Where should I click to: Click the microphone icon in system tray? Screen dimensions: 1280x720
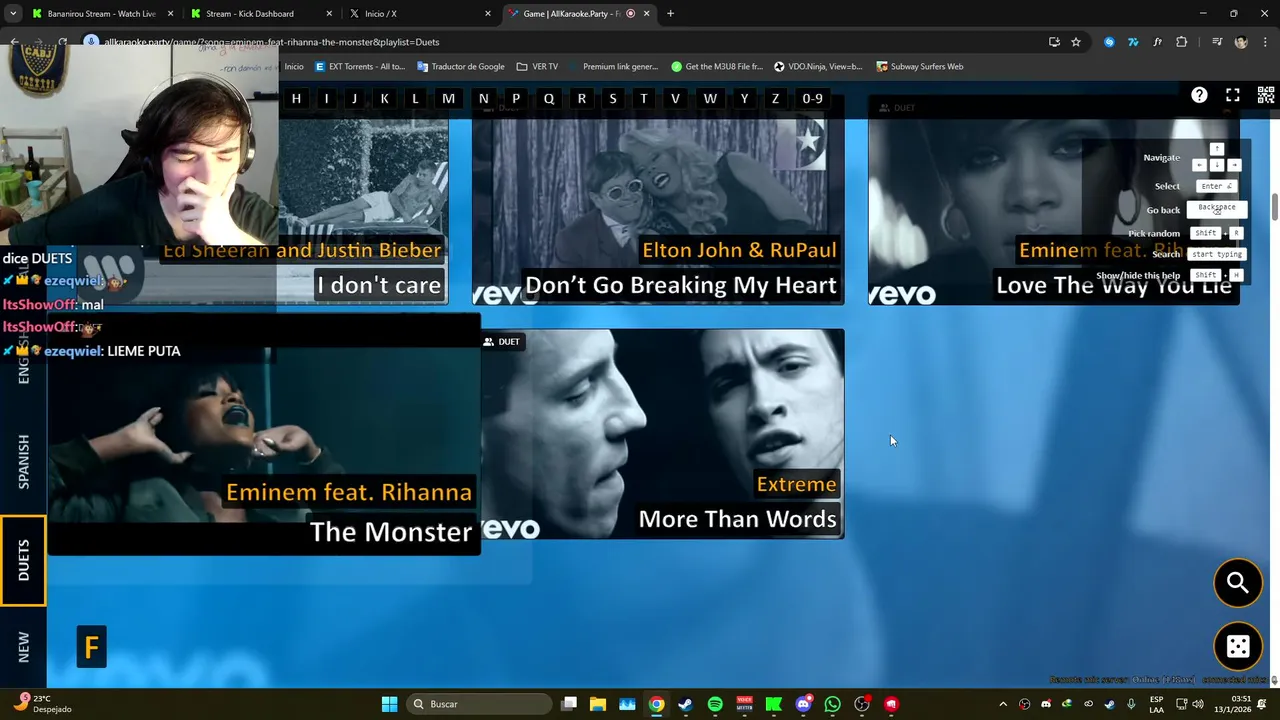[1131, 704]
